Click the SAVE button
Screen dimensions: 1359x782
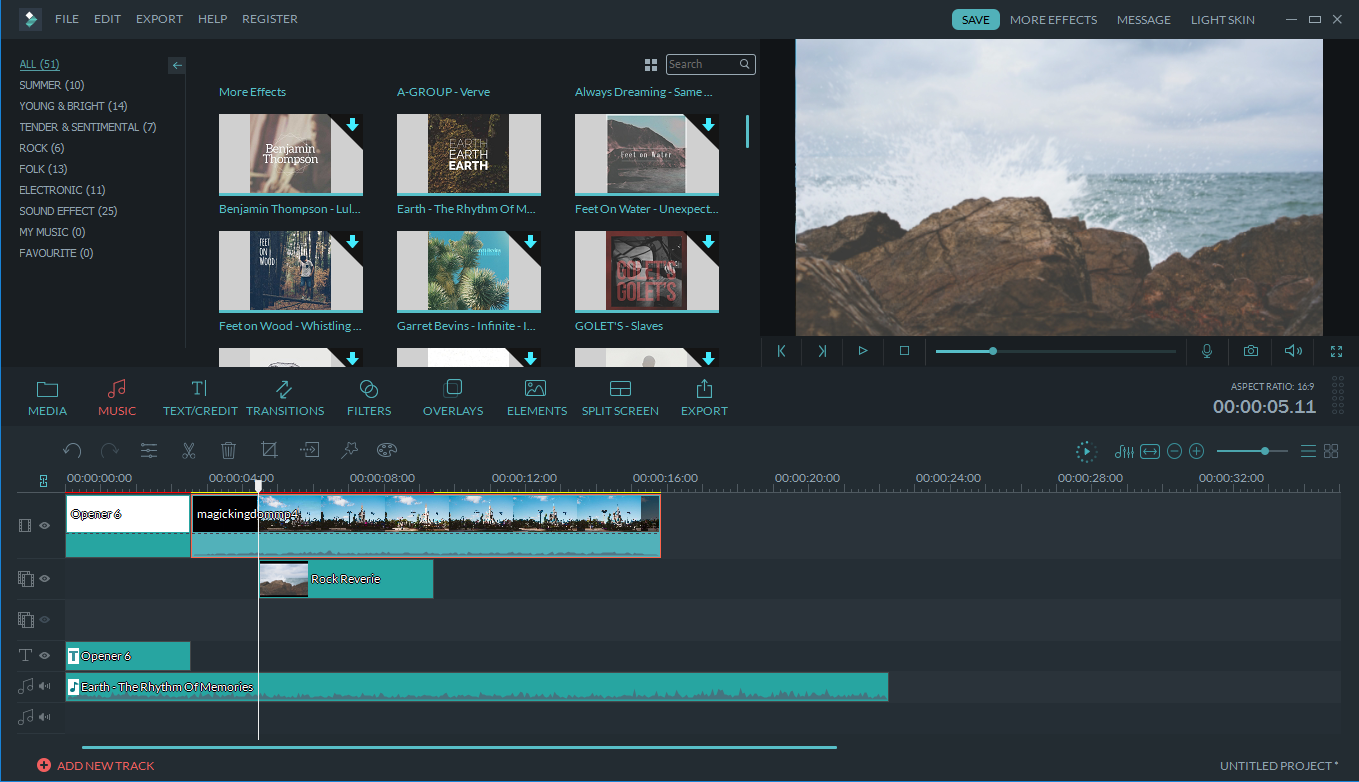(975, 18)
